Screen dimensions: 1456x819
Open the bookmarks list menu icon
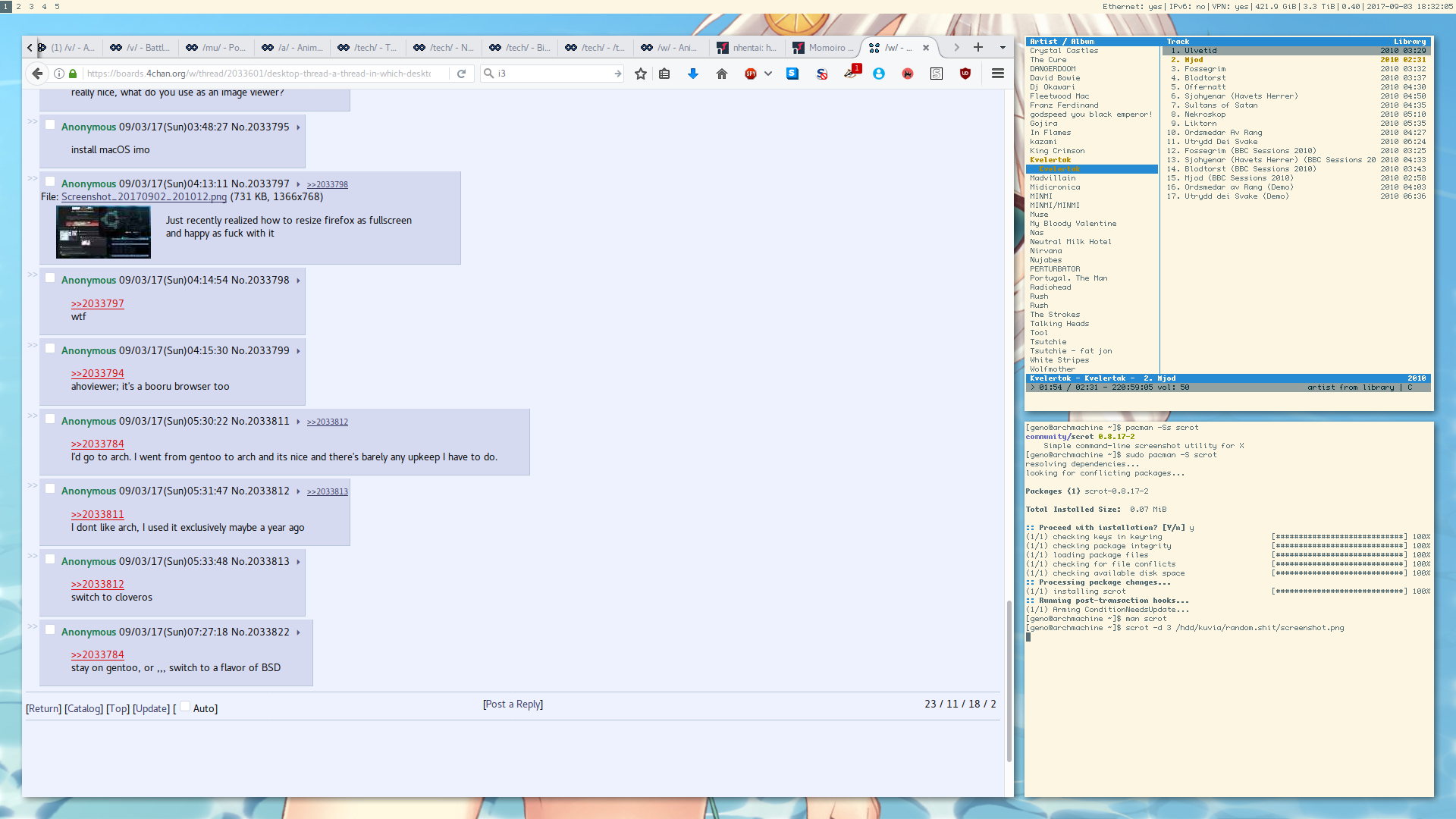click(664, 74)
